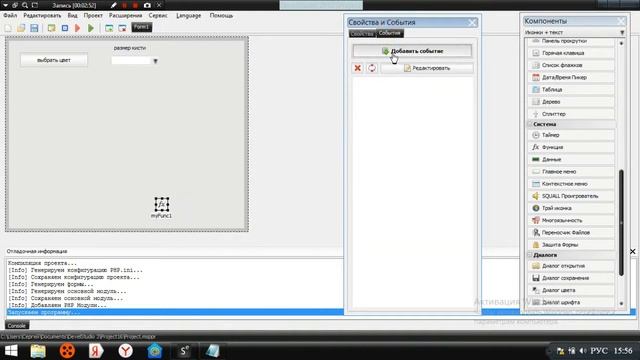This screenshot has height=360, width=640.
Task: Click the Редактировать event button
Action: pos(427,68)
